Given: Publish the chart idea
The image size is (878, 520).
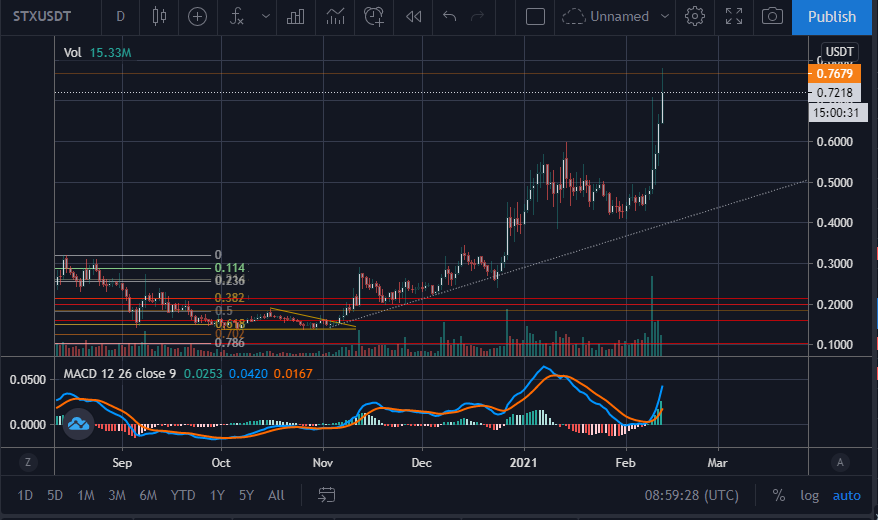Looking at the screenshot, I should tap(832, 17).
